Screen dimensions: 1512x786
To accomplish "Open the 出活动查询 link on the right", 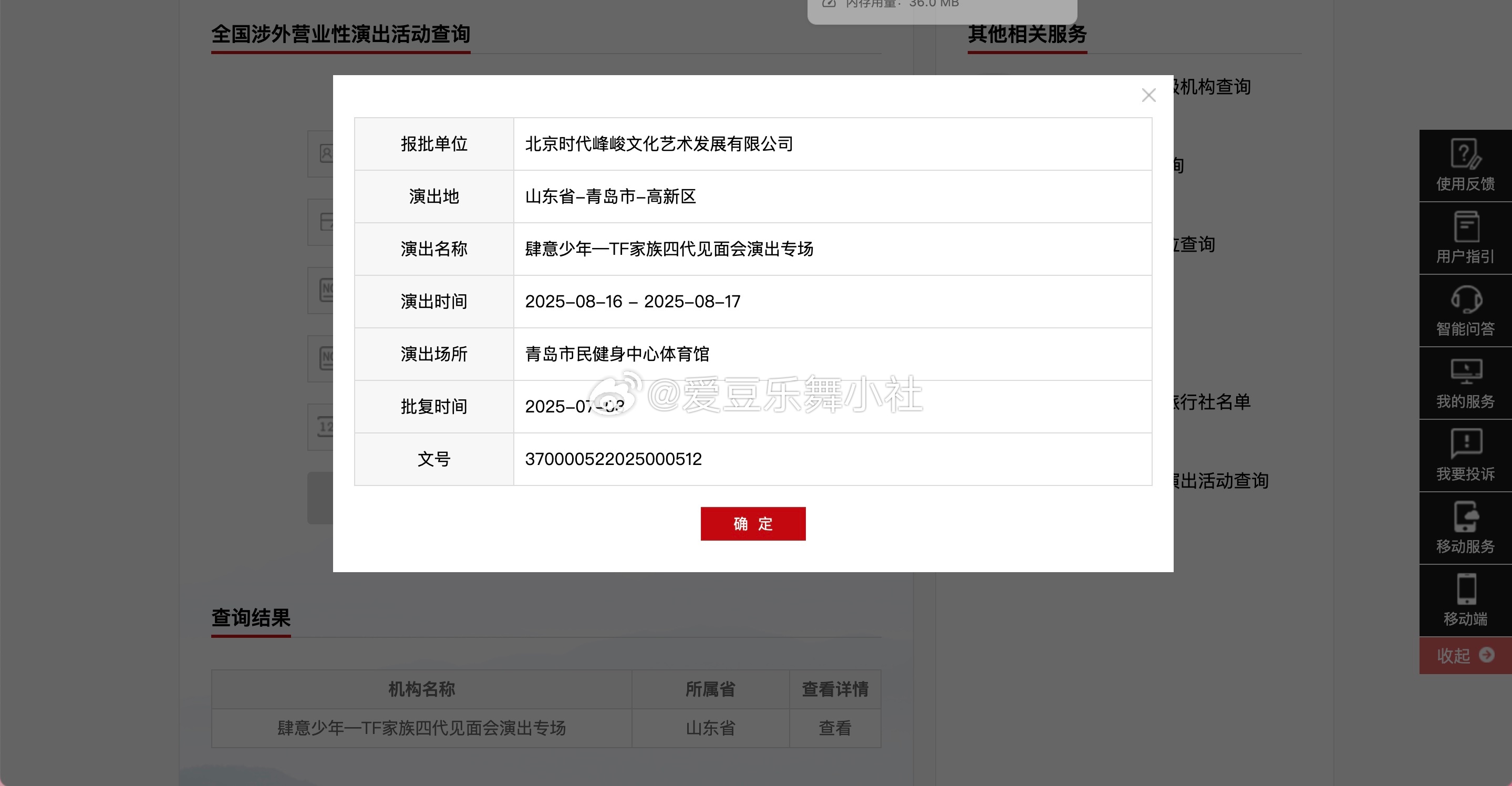I will coord(1222,481).
